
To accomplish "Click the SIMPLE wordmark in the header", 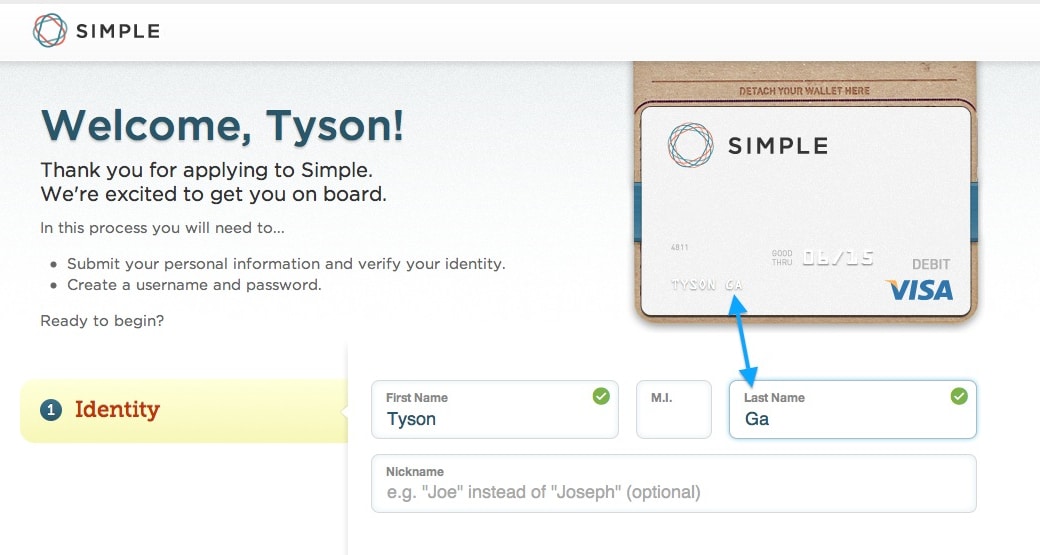I will [118, 31].
